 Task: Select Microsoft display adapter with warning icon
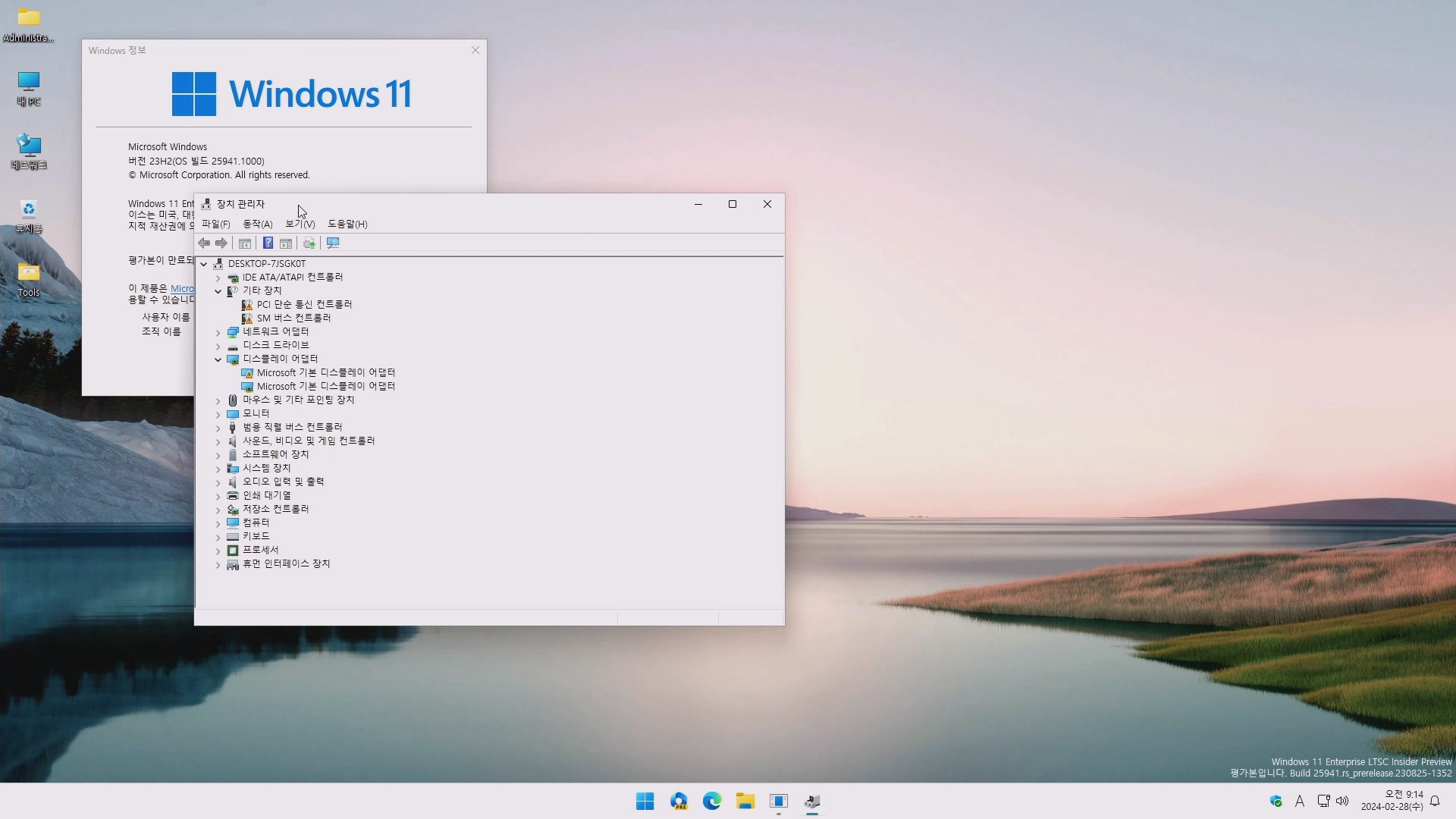click(325, 373)
